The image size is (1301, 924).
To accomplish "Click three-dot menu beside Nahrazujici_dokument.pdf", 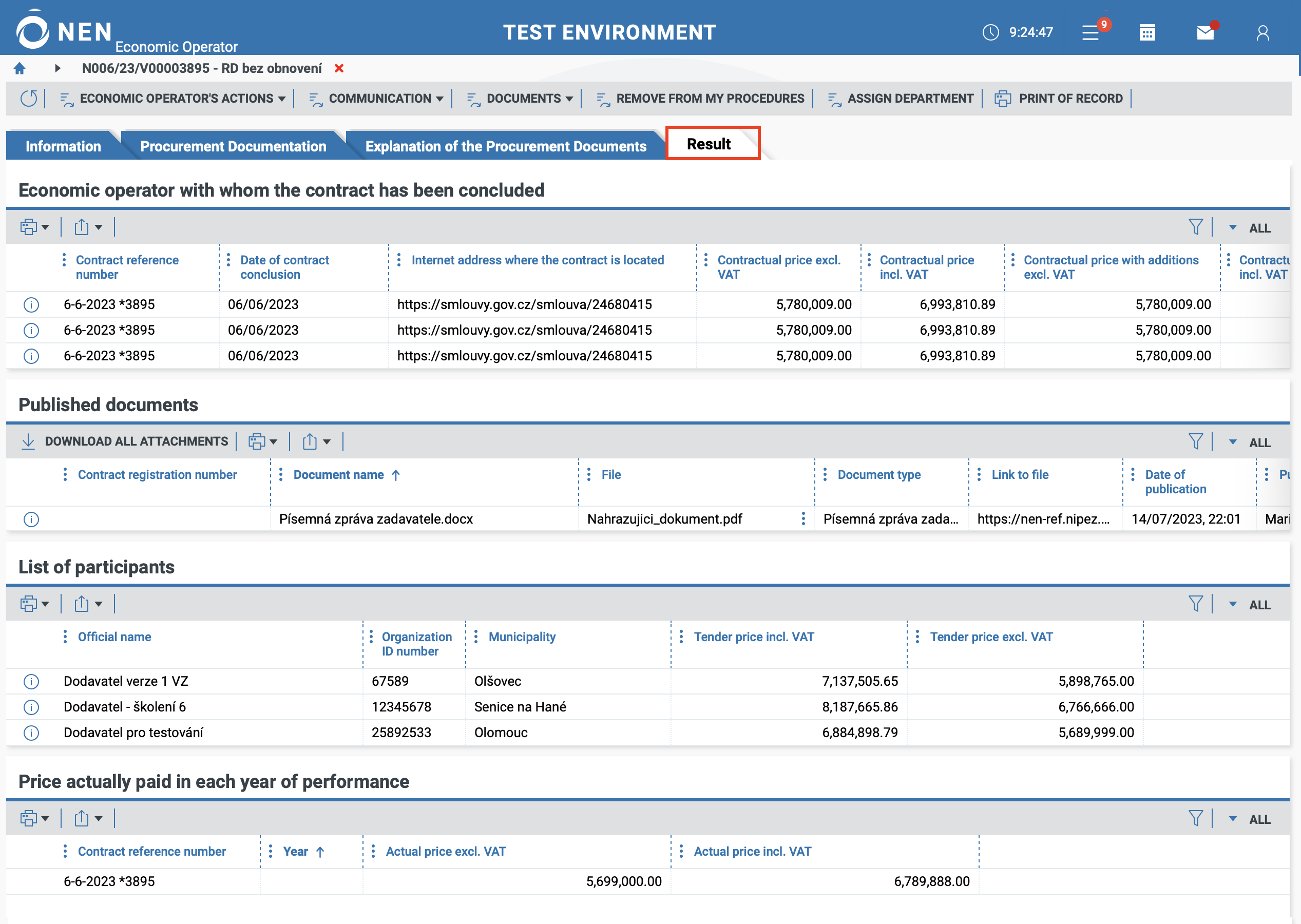I will (x=803, y=518).
